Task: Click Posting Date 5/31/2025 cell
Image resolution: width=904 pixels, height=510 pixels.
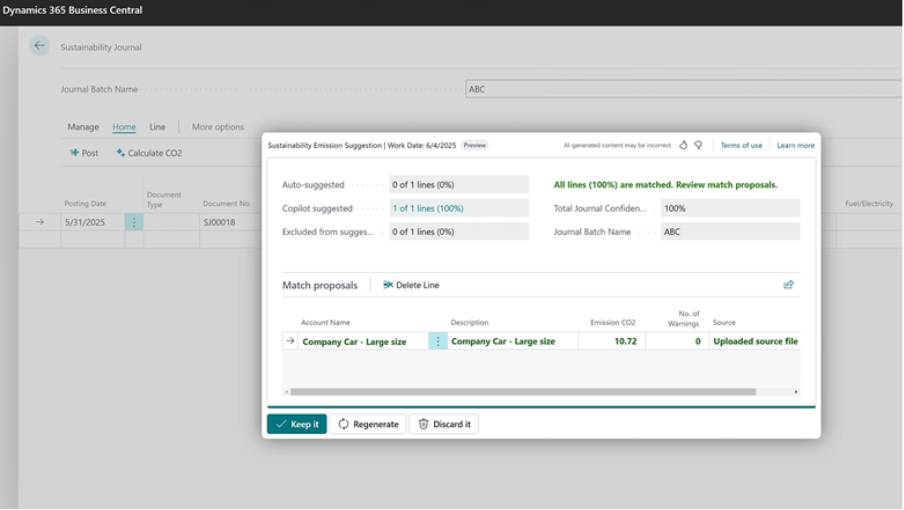Action: pos(92,222)
